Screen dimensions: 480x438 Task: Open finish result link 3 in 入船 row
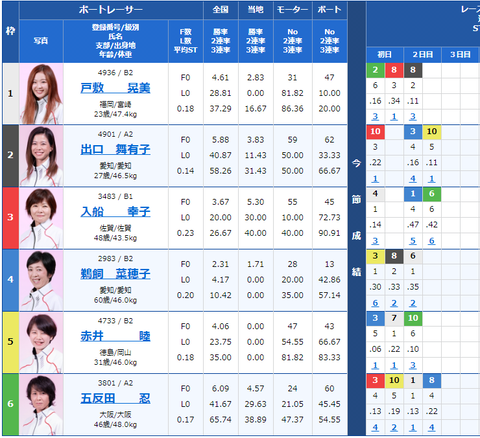[375, 241]
